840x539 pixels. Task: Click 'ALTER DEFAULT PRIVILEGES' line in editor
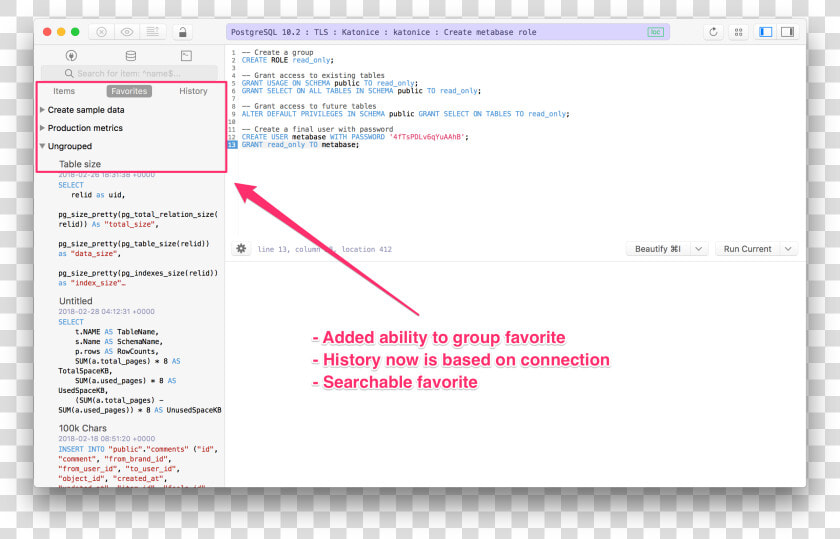[x=406, y=114]
